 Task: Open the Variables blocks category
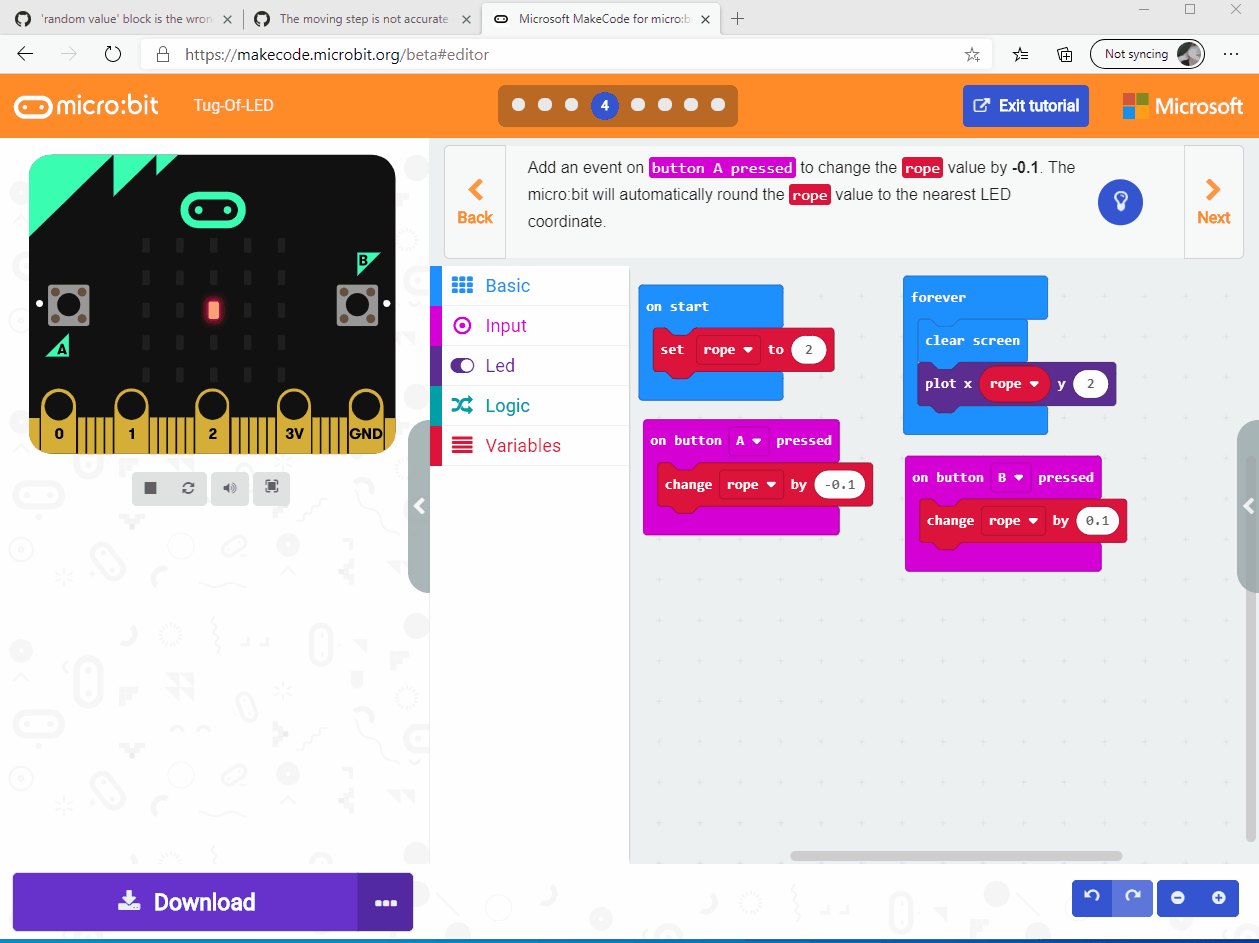(x=530, y=446)
